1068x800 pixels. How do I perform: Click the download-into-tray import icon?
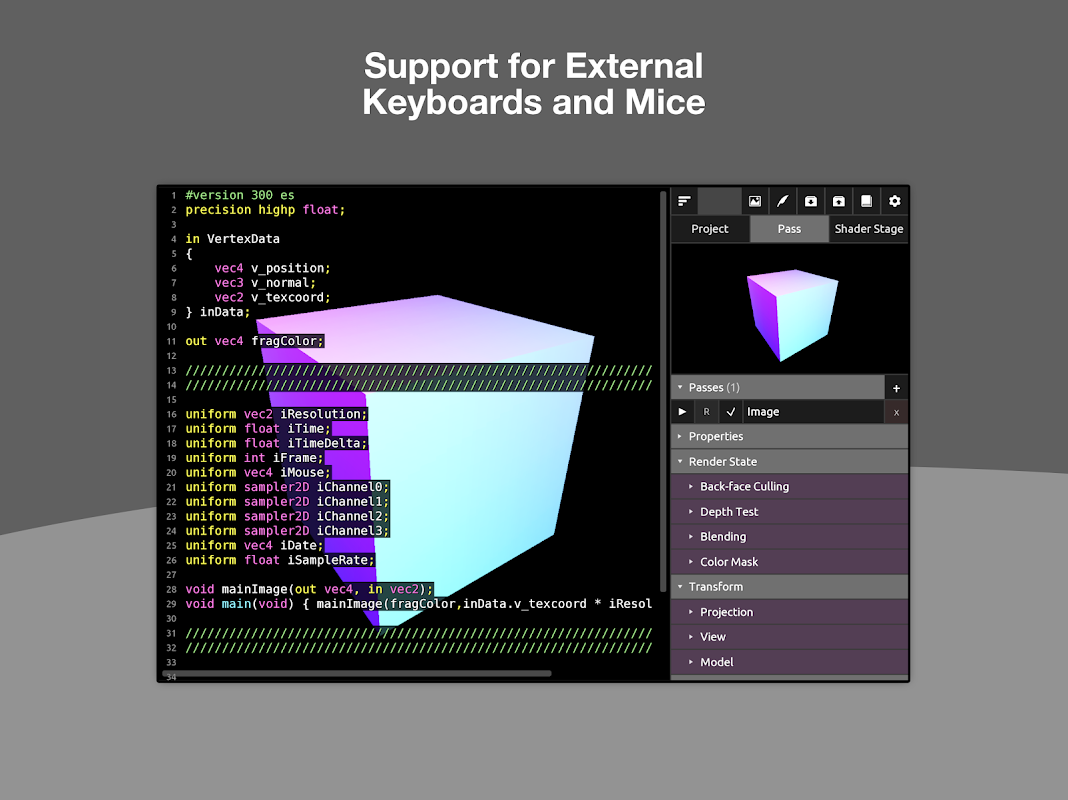tap(811, 201)
